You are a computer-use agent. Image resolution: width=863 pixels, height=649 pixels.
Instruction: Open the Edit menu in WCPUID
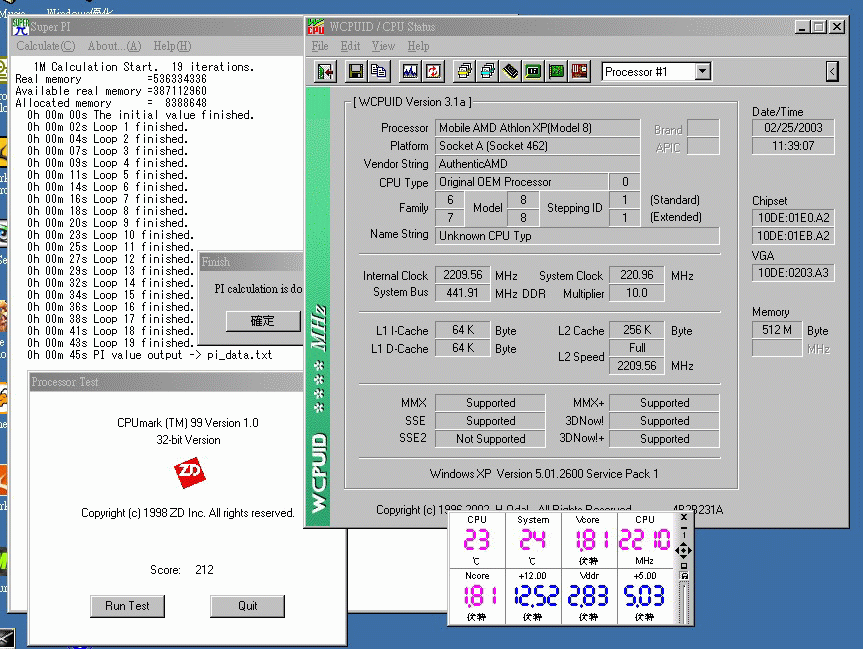350,46
